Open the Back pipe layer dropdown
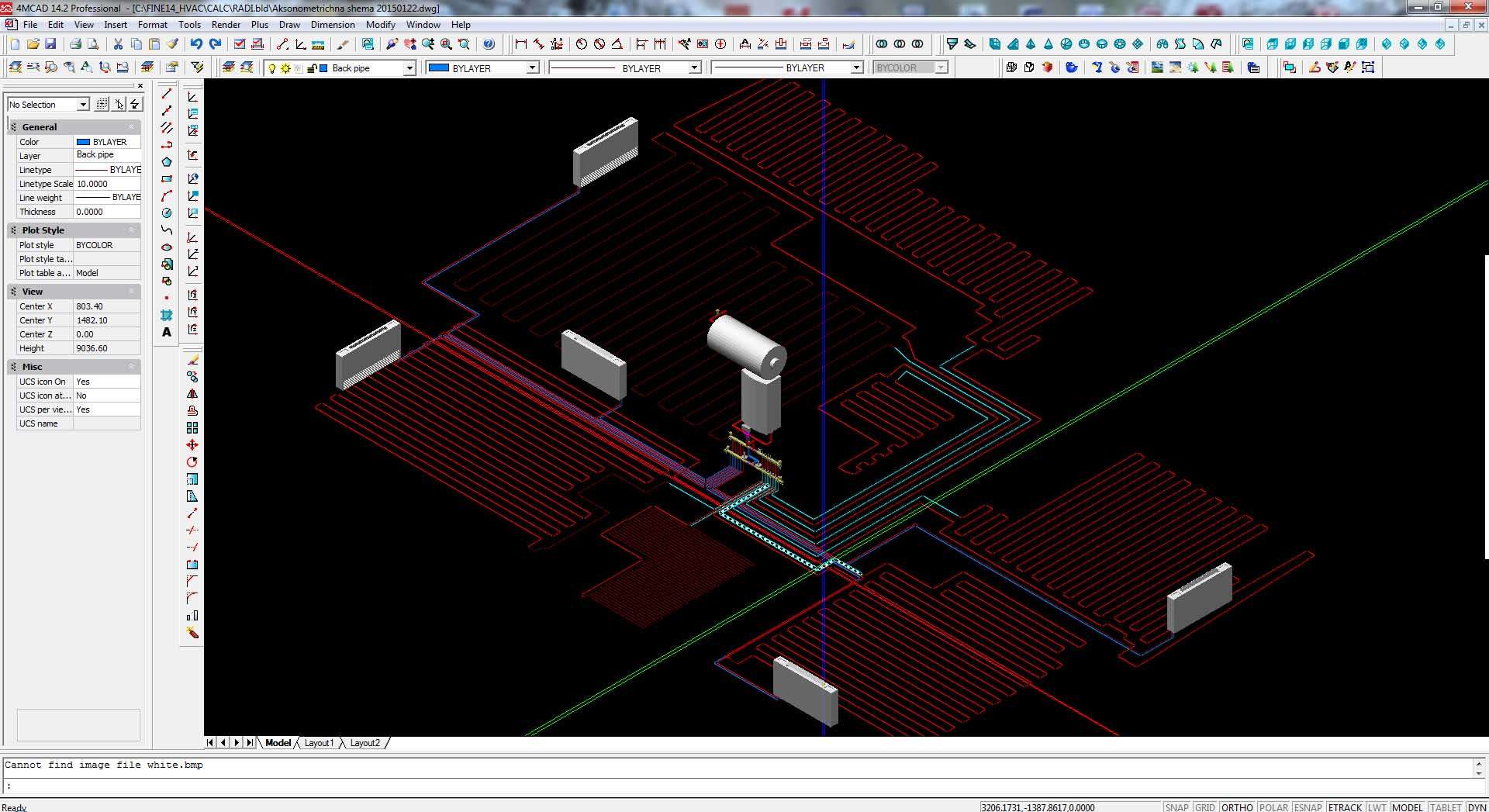 coord(409,68)
